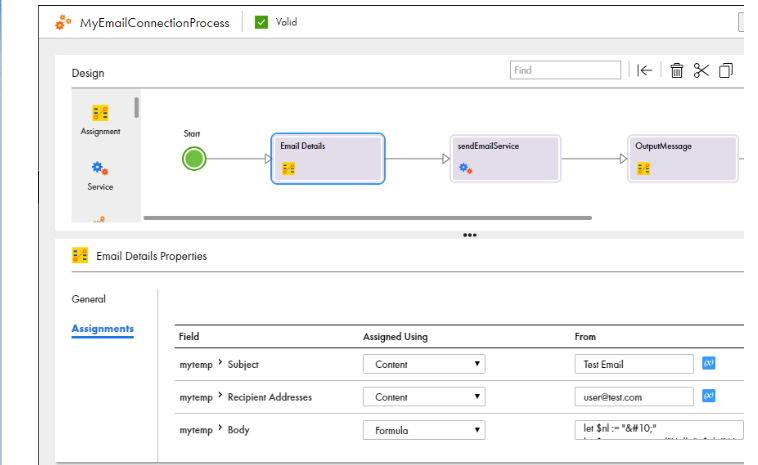Image resolution: width=758 pixels, height=465 pixels.
Task: Click the assignment icon inside Email Details step
Action: pos(289,169)
